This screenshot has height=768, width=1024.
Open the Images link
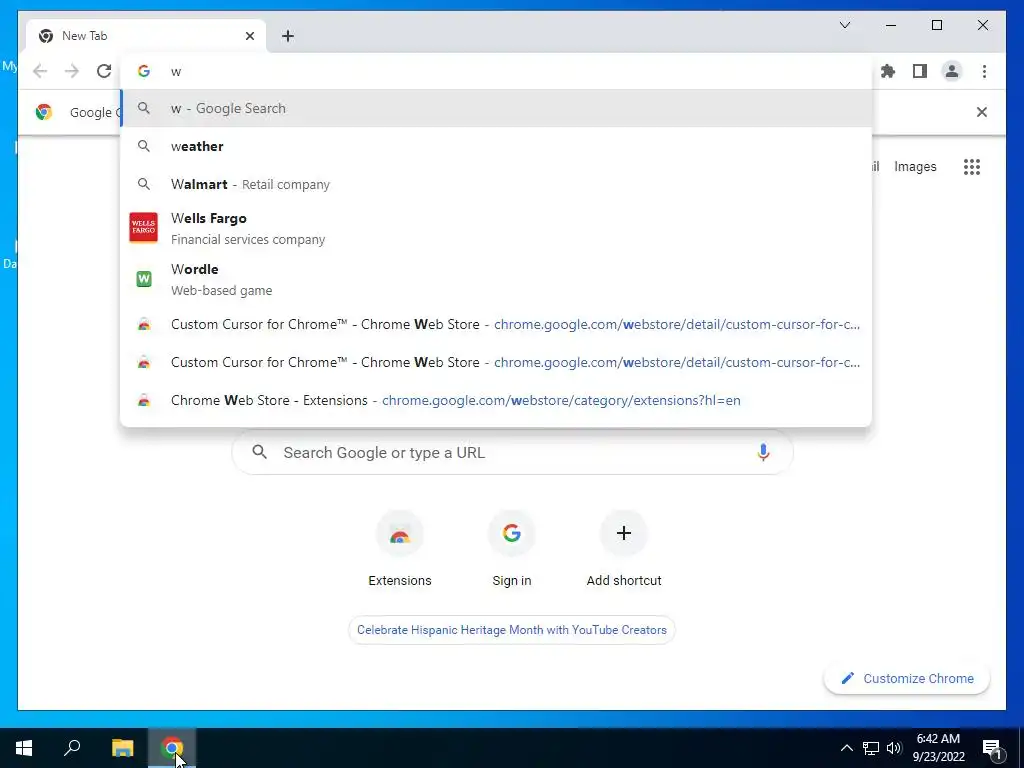tap(915, 167)
